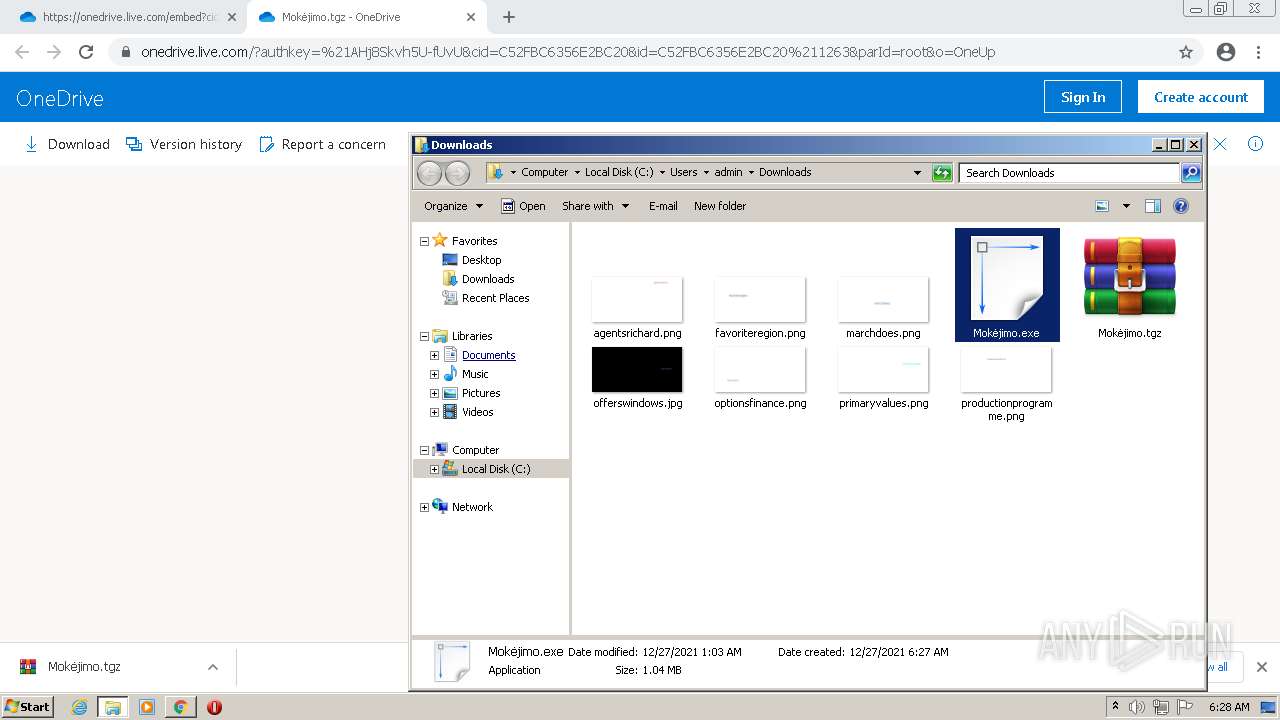Click the green refresh icon beside address bar
The width and height of the screenshot is (1280, 720).
coord(942,173)
